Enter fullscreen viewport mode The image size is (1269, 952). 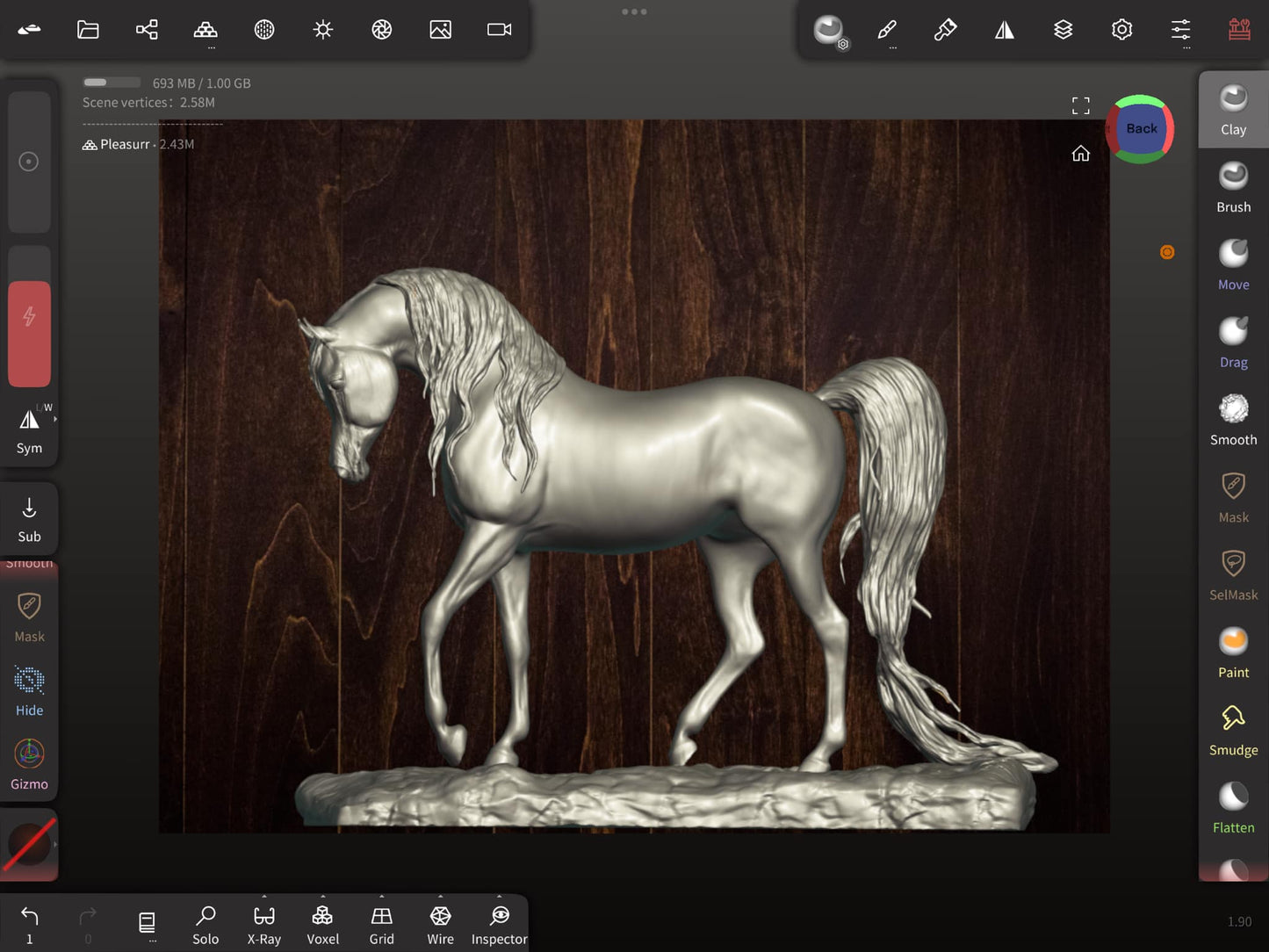(x=1081, y=106)
